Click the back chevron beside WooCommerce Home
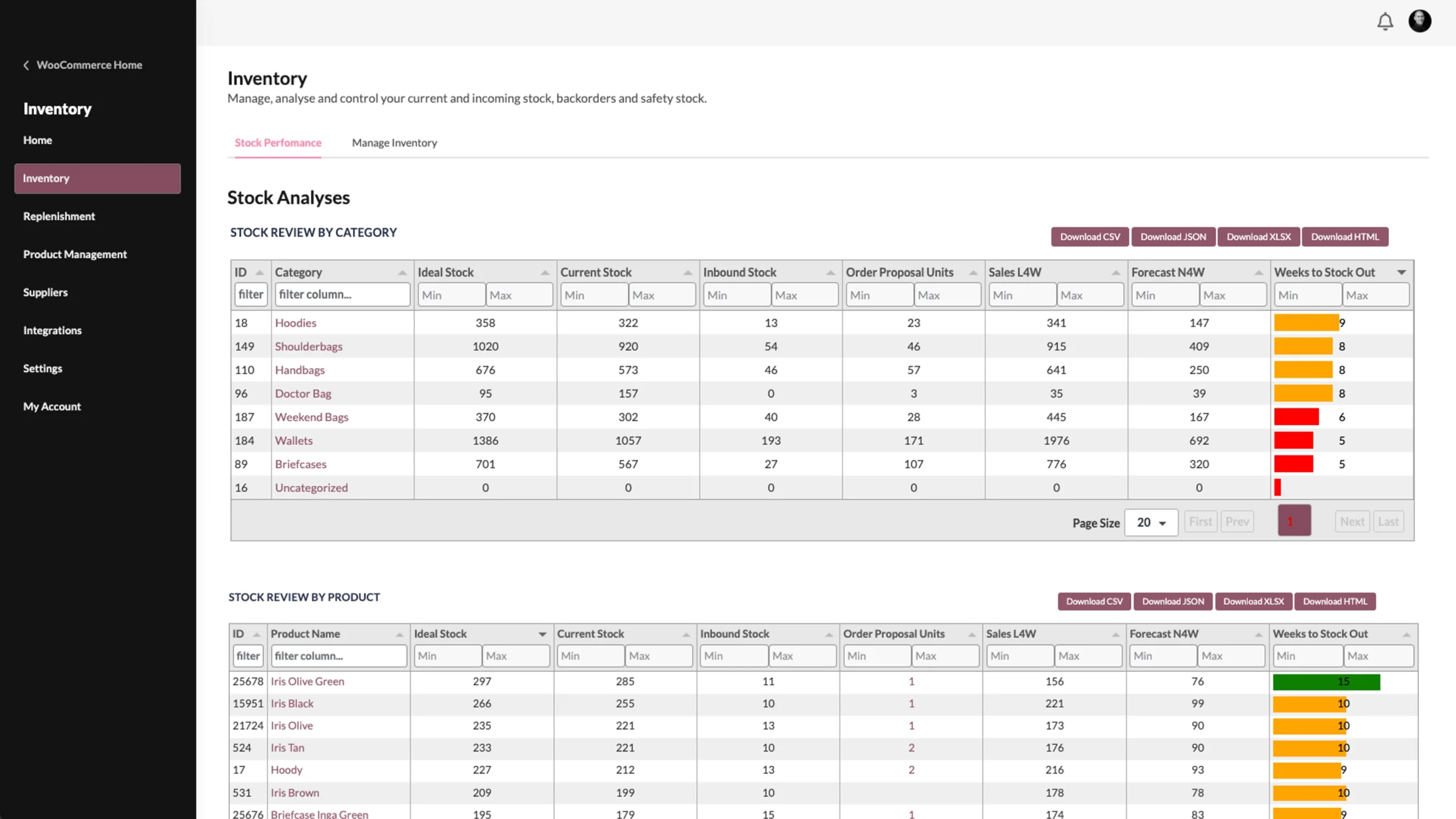 pyautogui.click(x=26, y=65)
